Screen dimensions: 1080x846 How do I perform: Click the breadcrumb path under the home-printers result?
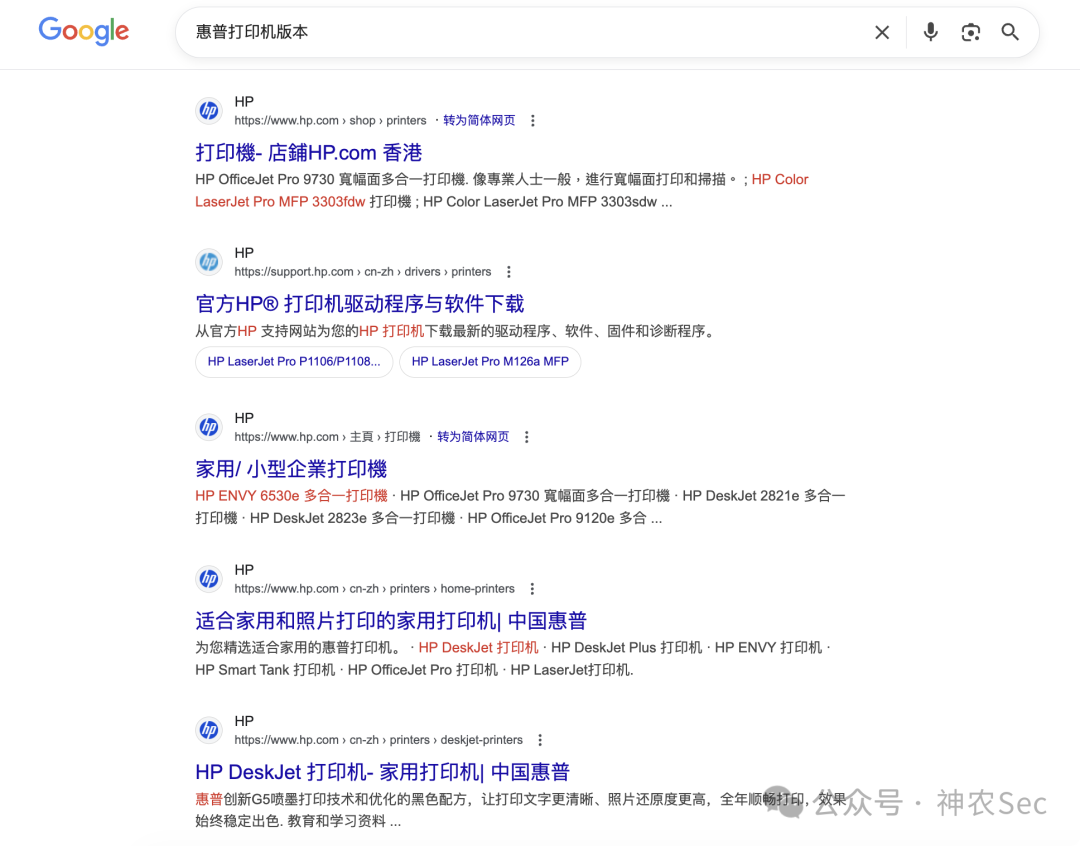coord(375,588)
